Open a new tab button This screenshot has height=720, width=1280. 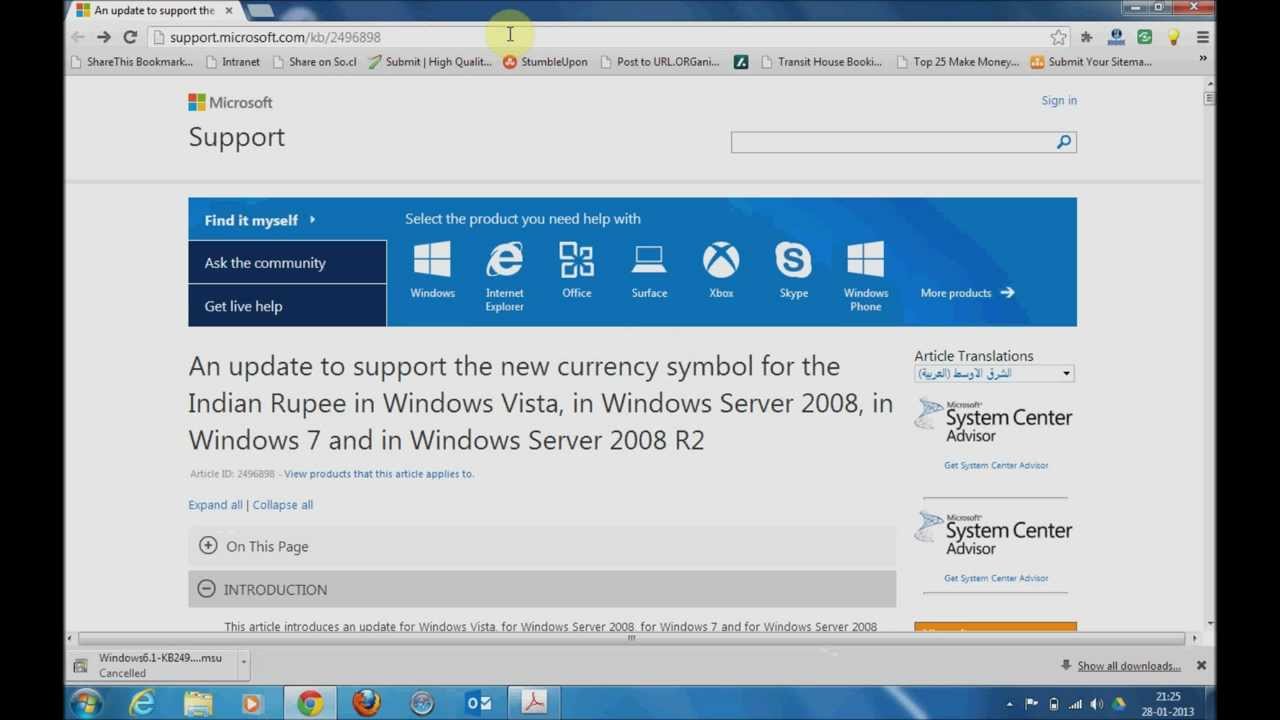pos(260,11)
